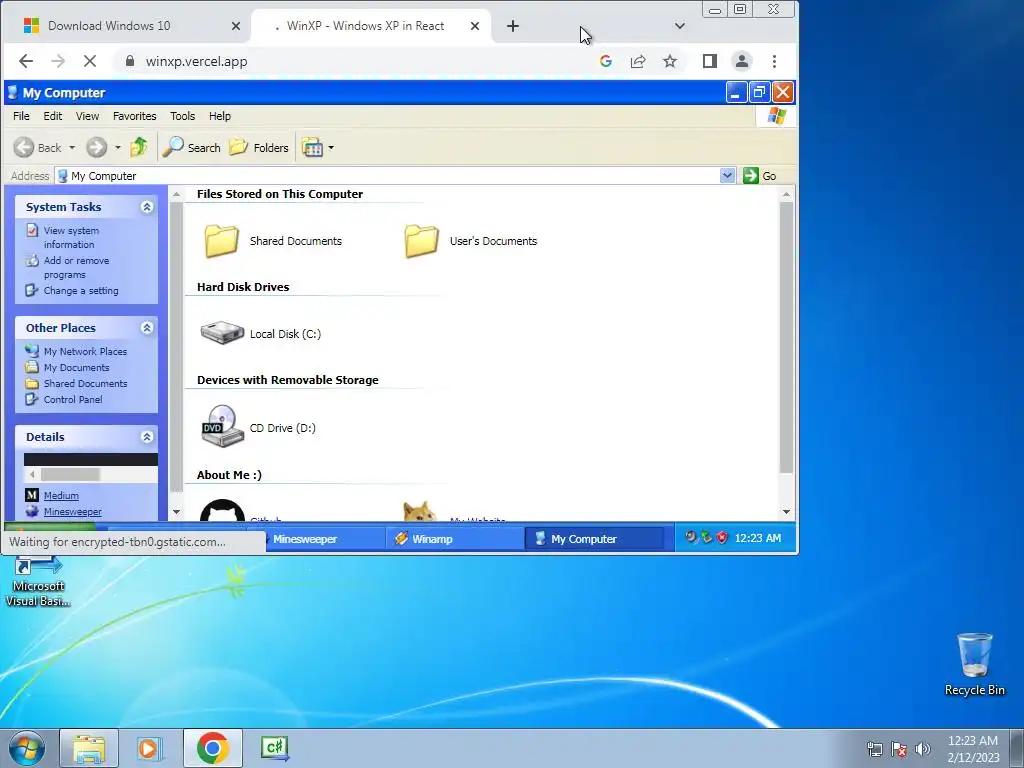Open the Shared Documents folder icon
This screenshot has width=1024, height=768.
point(221,240)
